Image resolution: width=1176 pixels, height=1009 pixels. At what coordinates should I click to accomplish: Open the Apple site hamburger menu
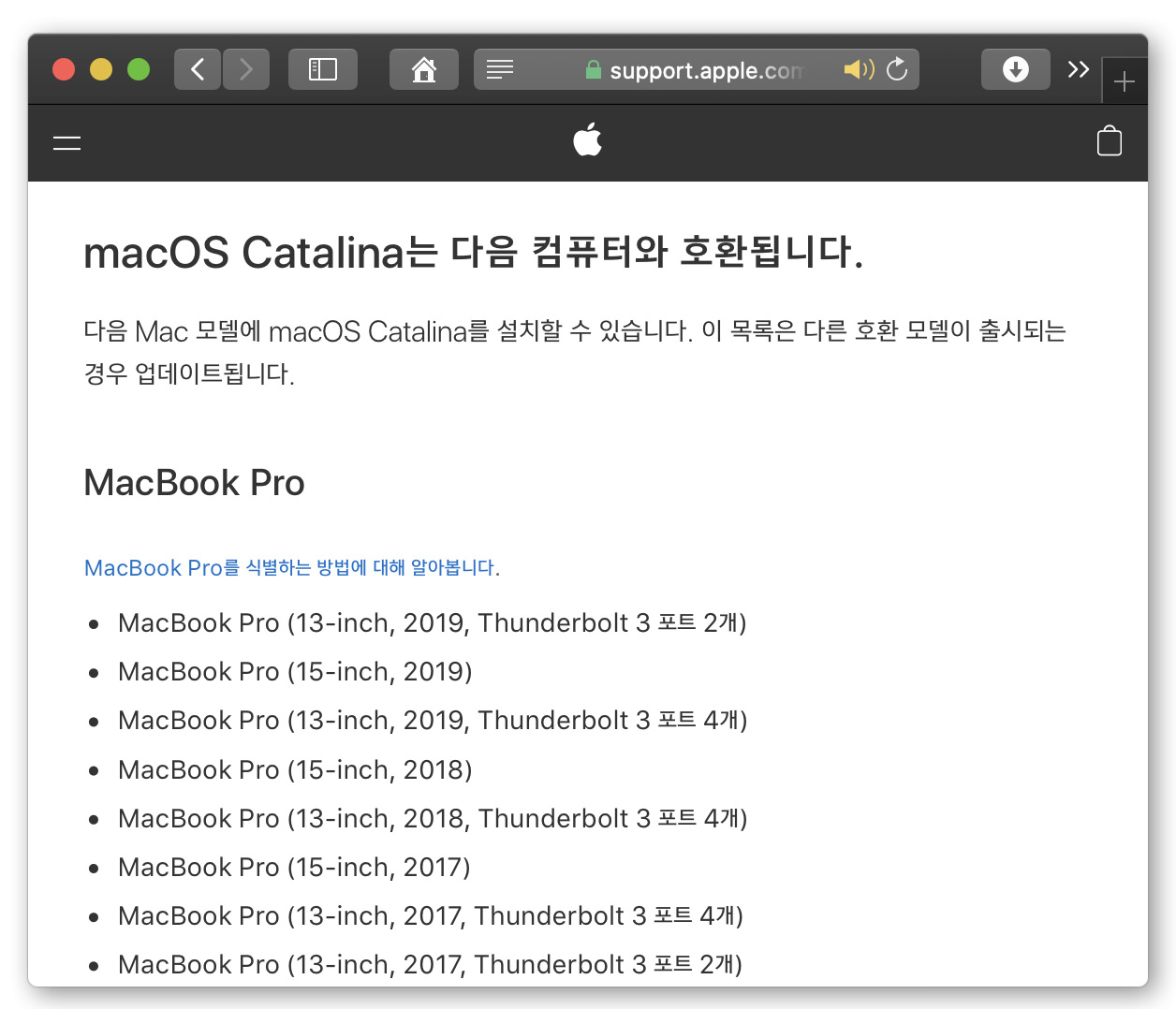(66, 143)
